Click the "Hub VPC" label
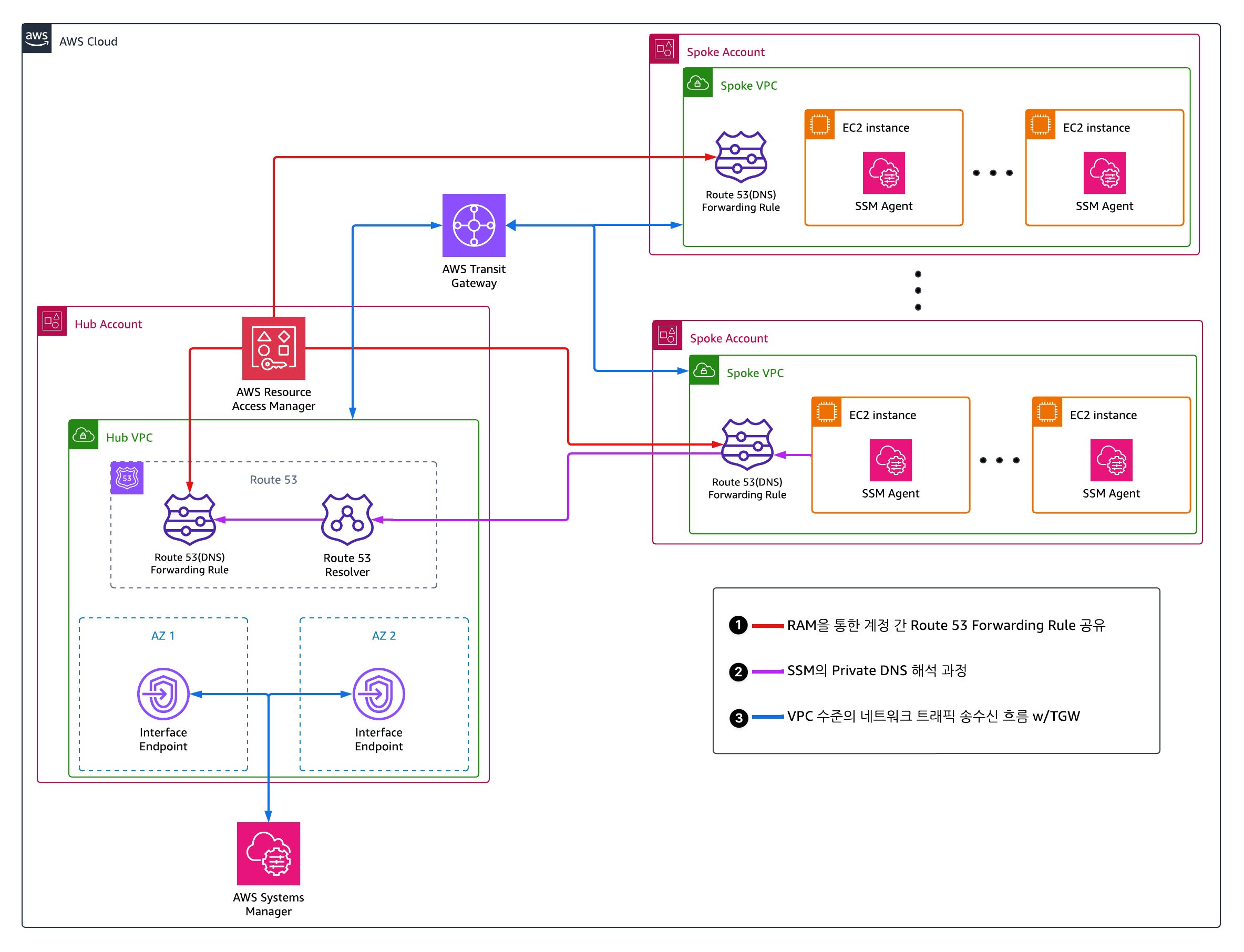Image resolution: width=1244 pixels, height=952 pixels. [x=130, y=438]
